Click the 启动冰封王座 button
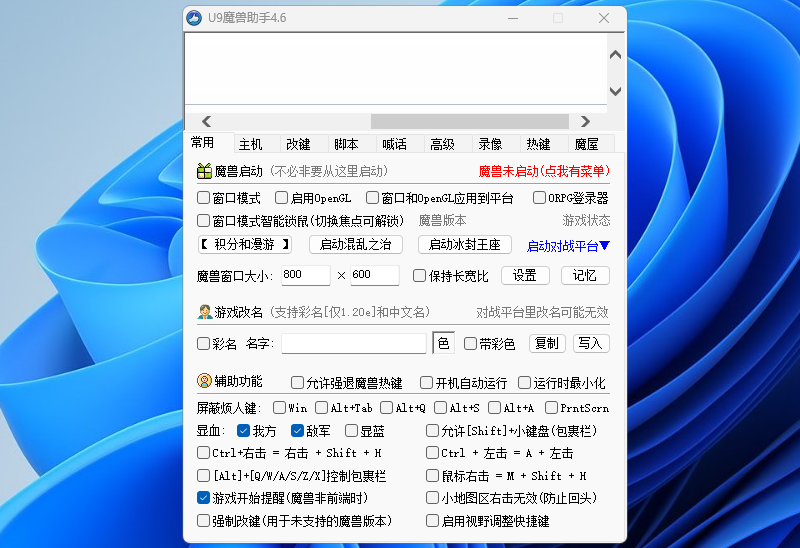 (x=464, y=244)
